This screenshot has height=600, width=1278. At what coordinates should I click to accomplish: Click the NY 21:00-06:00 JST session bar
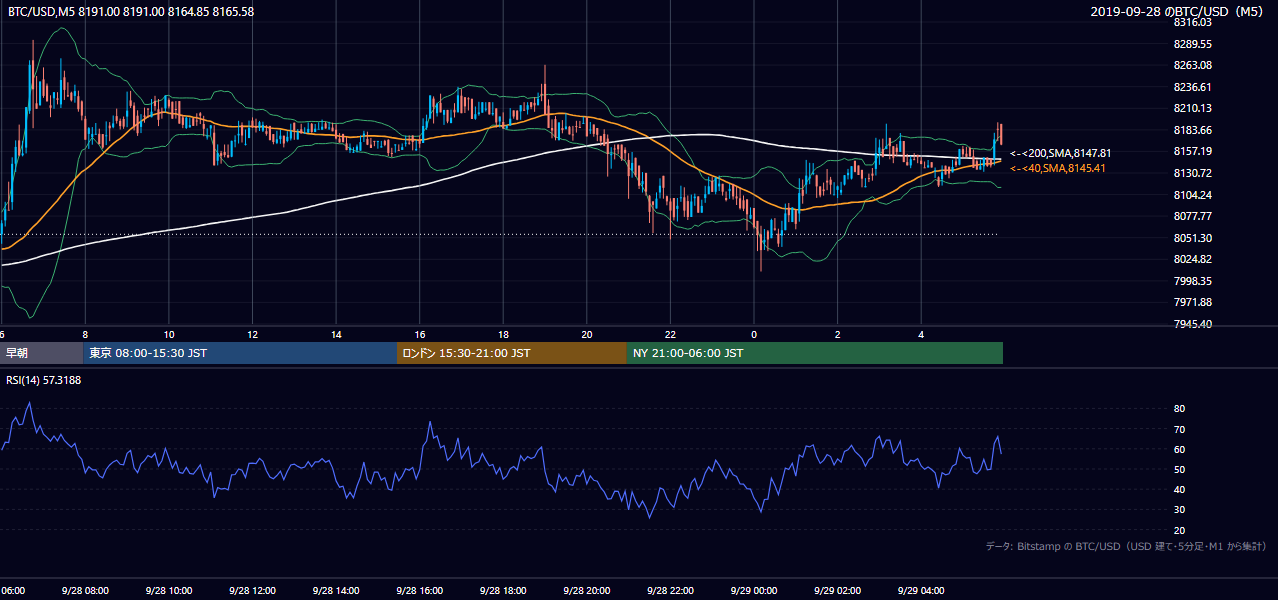pyautogui.click(x=815, y=353)
